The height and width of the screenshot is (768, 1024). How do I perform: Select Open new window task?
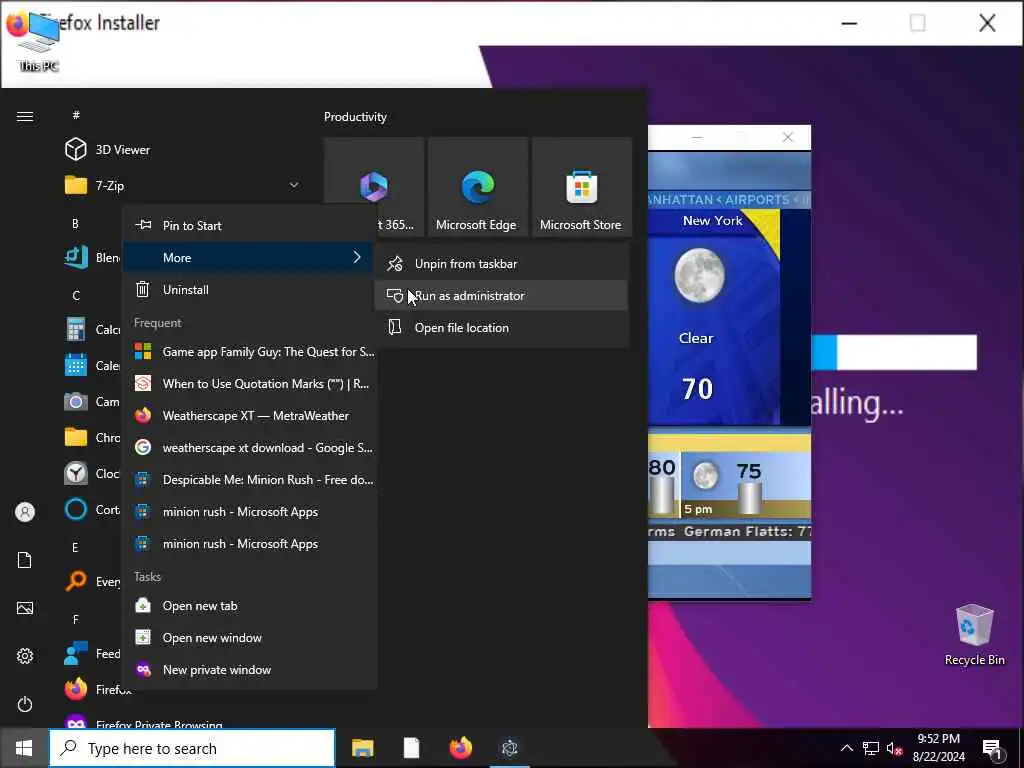point(249,637)
